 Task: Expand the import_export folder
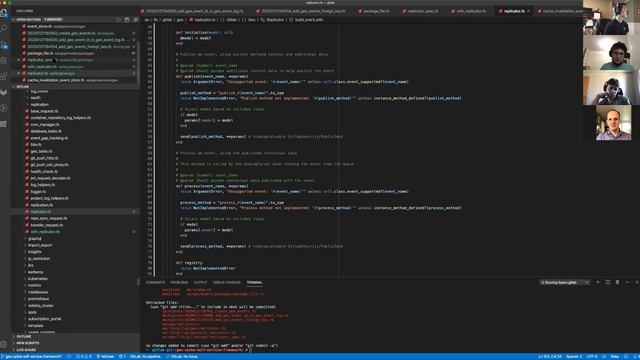40,245
